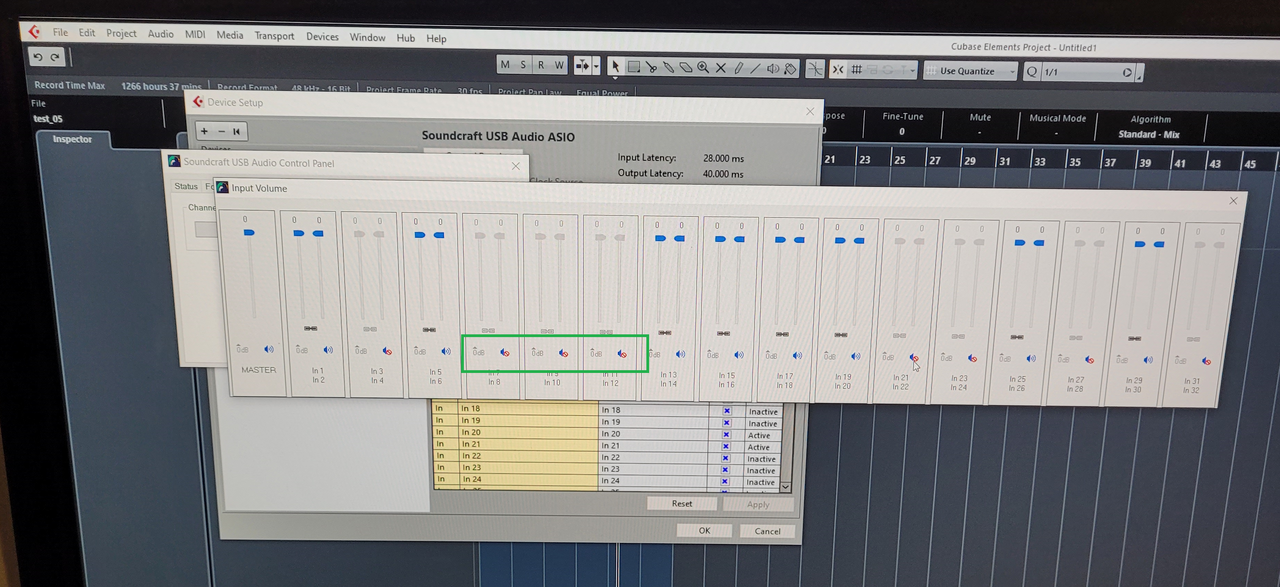The width and height of the screenshot is (1280, 587).
Task: Select the Range Selection tool
Action: (633, 67)
